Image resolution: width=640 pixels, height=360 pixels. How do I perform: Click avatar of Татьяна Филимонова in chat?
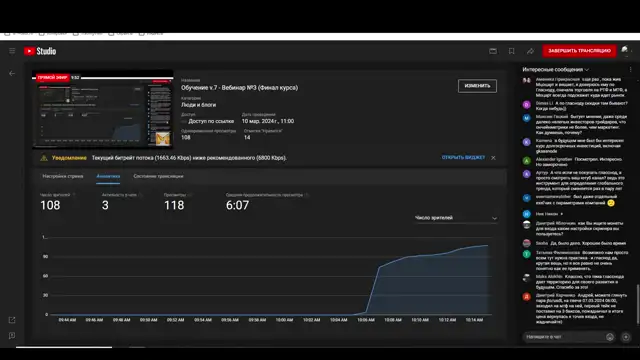527,254
